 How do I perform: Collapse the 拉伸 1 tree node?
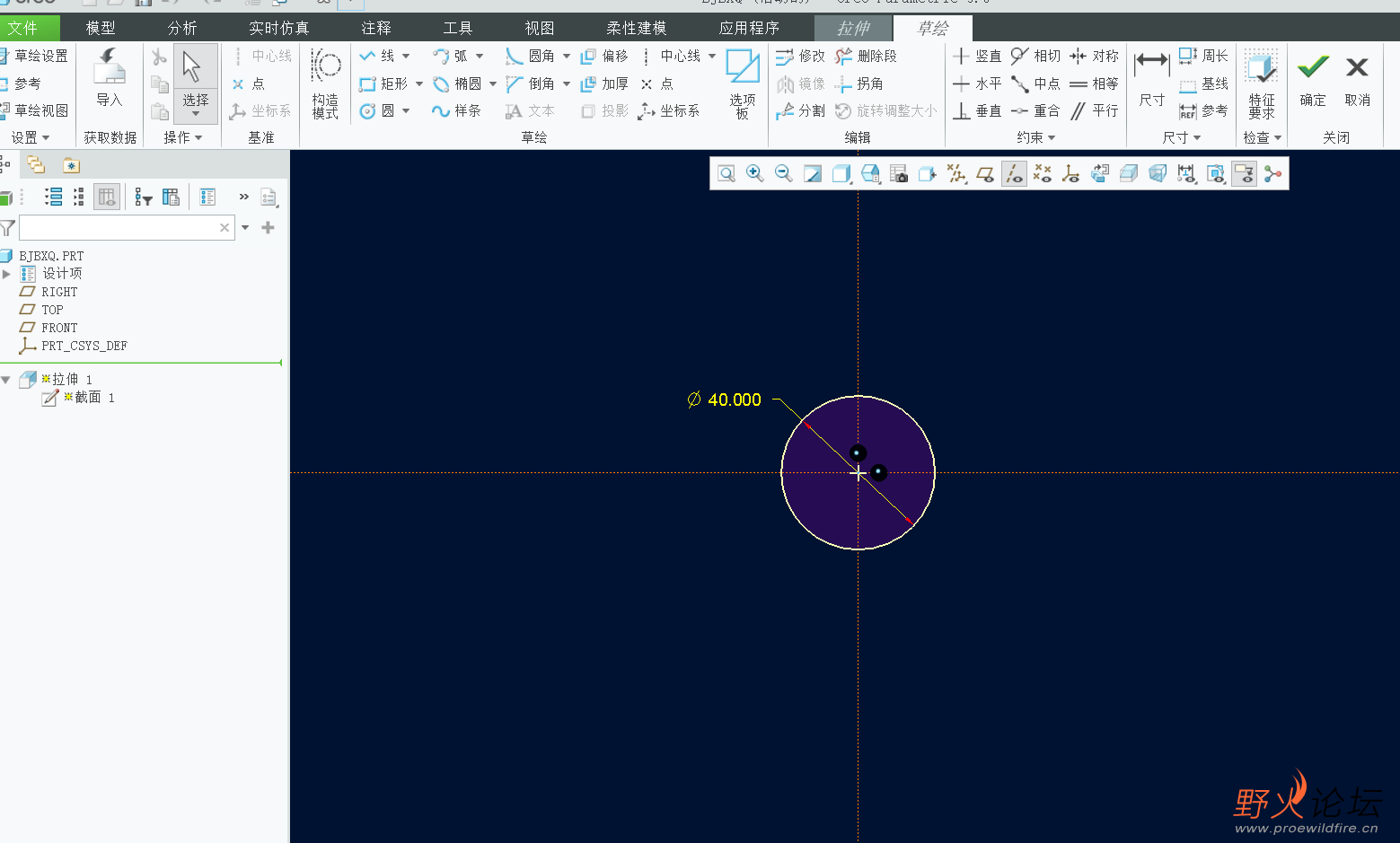[x=6, y=380]
